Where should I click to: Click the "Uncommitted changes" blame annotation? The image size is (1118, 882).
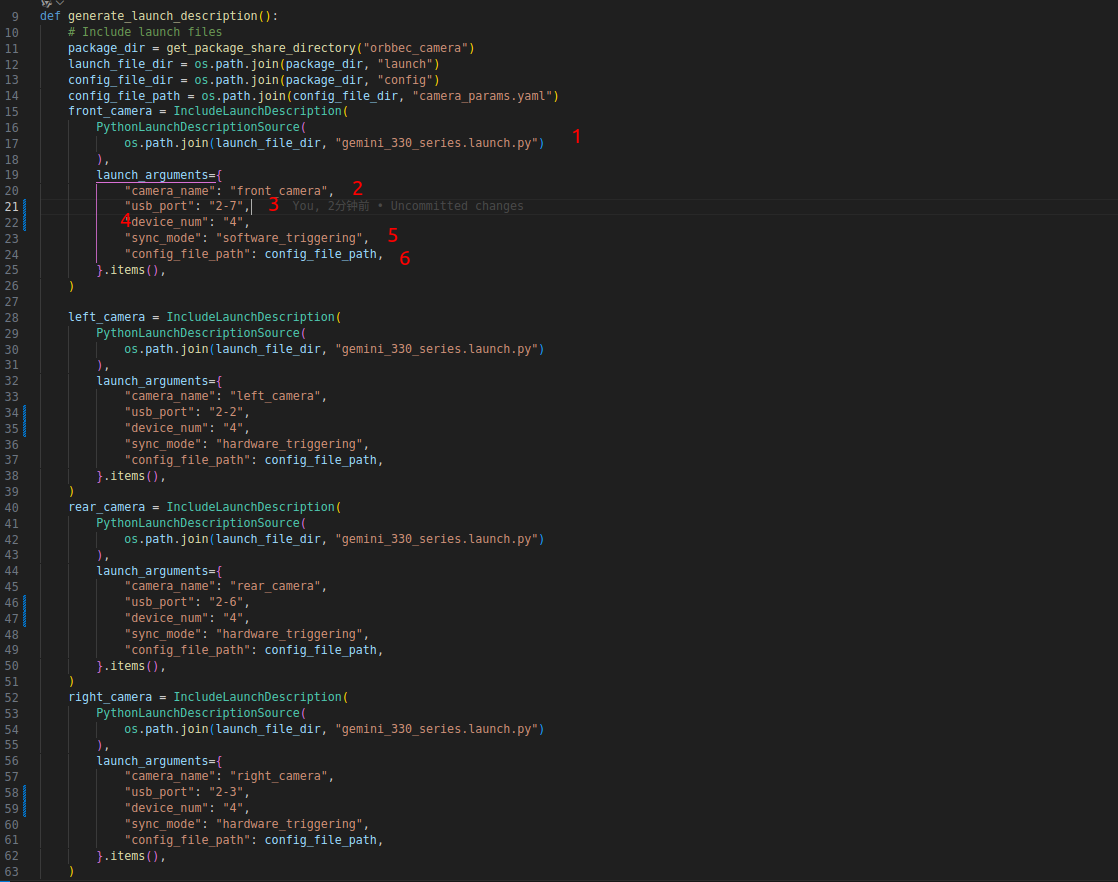pos(457,206)
